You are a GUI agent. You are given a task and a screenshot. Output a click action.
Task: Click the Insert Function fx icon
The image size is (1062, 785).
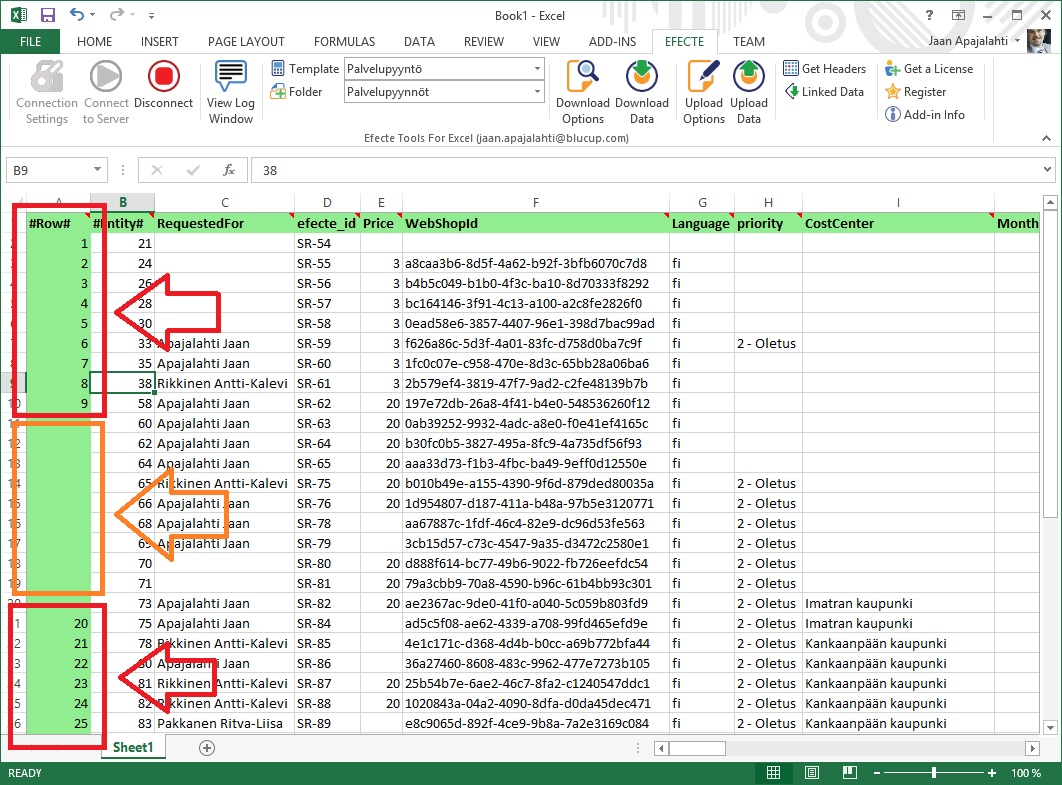tap(229, 170)
